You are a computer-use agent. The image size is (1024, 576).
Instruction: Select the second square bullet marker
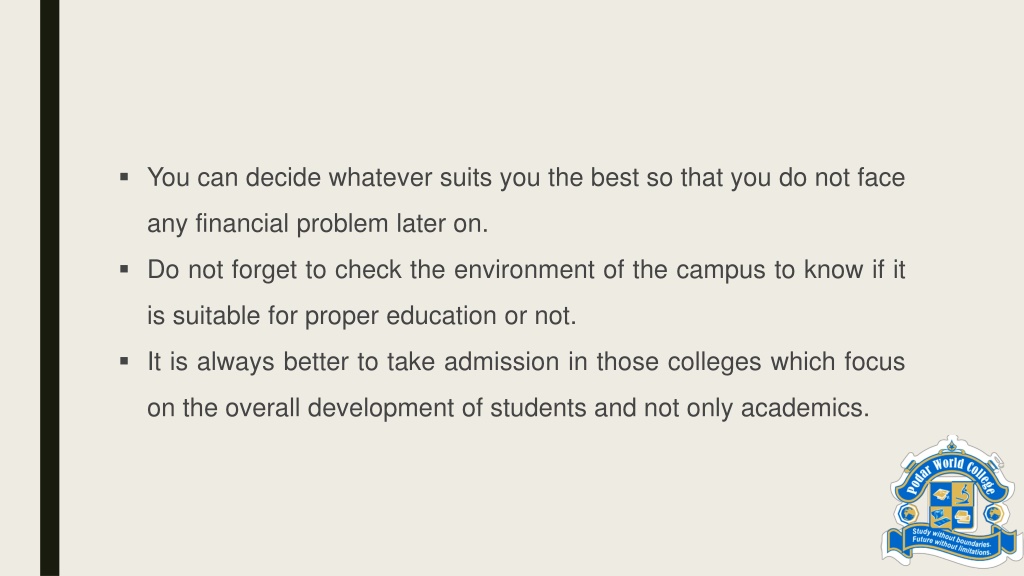click(x=124, y=269)
